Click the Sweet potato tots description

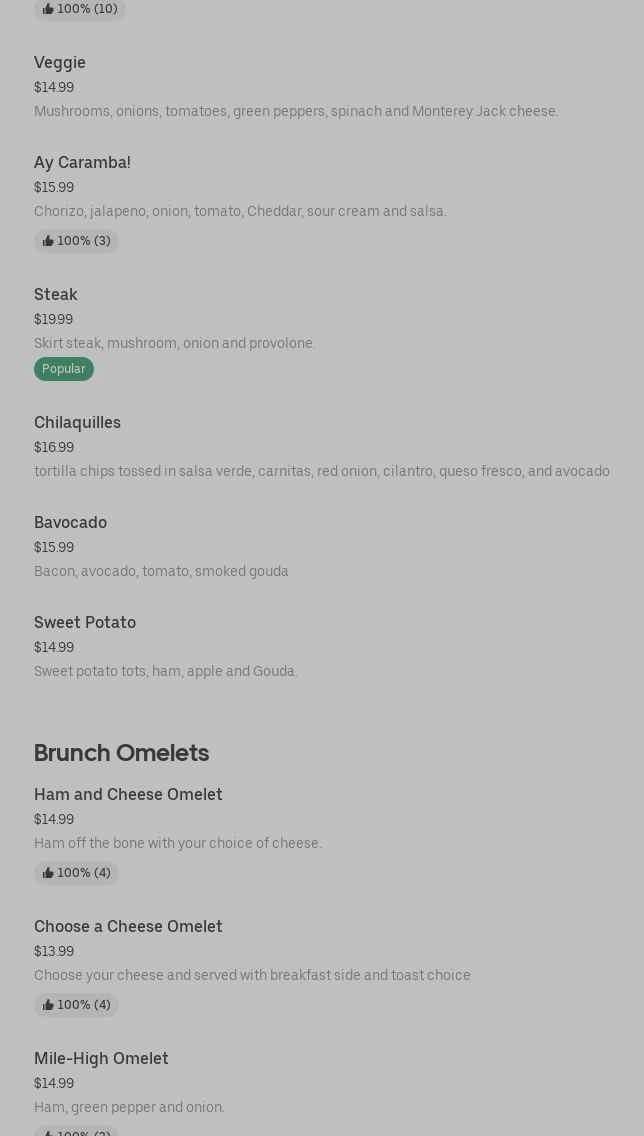coord(165,671)
